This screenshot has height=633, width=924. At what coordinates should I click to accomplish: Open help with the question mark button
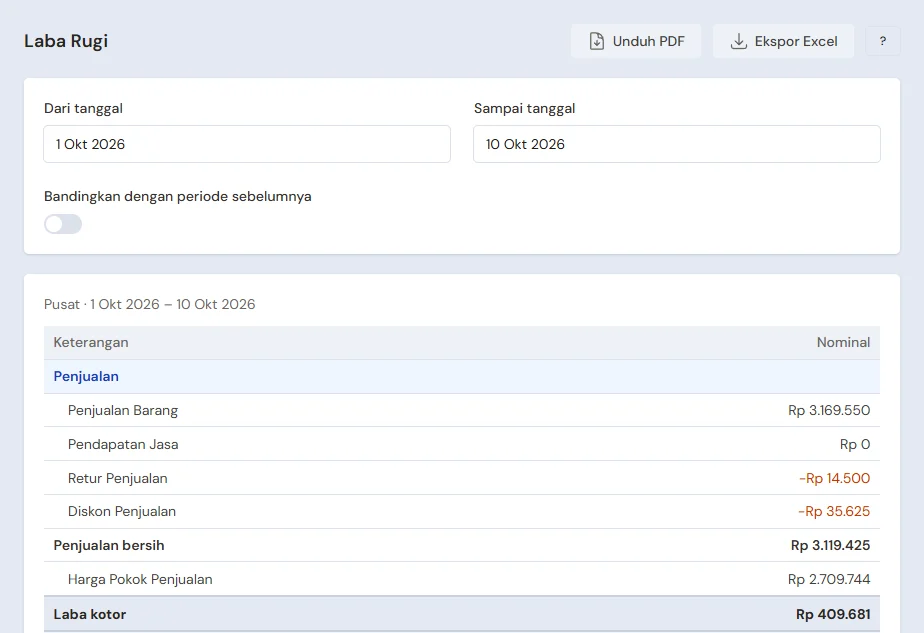pos(883,41)
